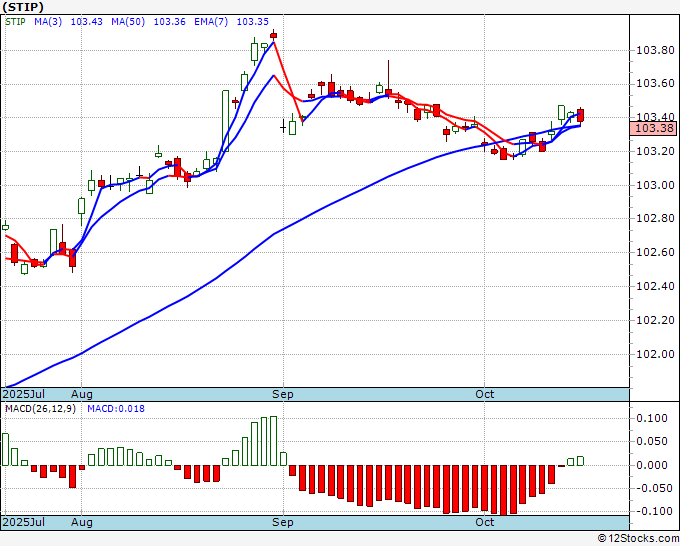Viewport: 680px width, 546px height.
Task: Click the 102.40 price axis label
Action: click(x=655, y=286)
